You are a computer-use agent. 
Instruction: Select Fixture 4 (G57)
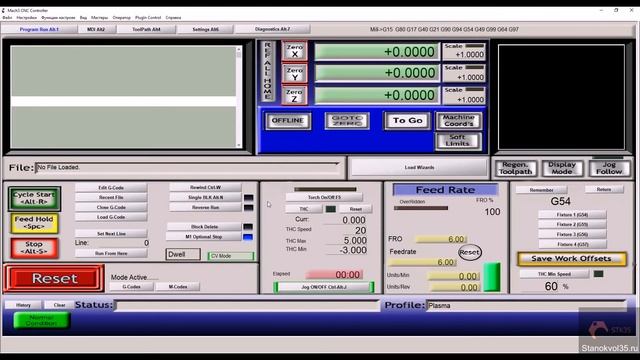pyautogui.click(x=572, y=244)
